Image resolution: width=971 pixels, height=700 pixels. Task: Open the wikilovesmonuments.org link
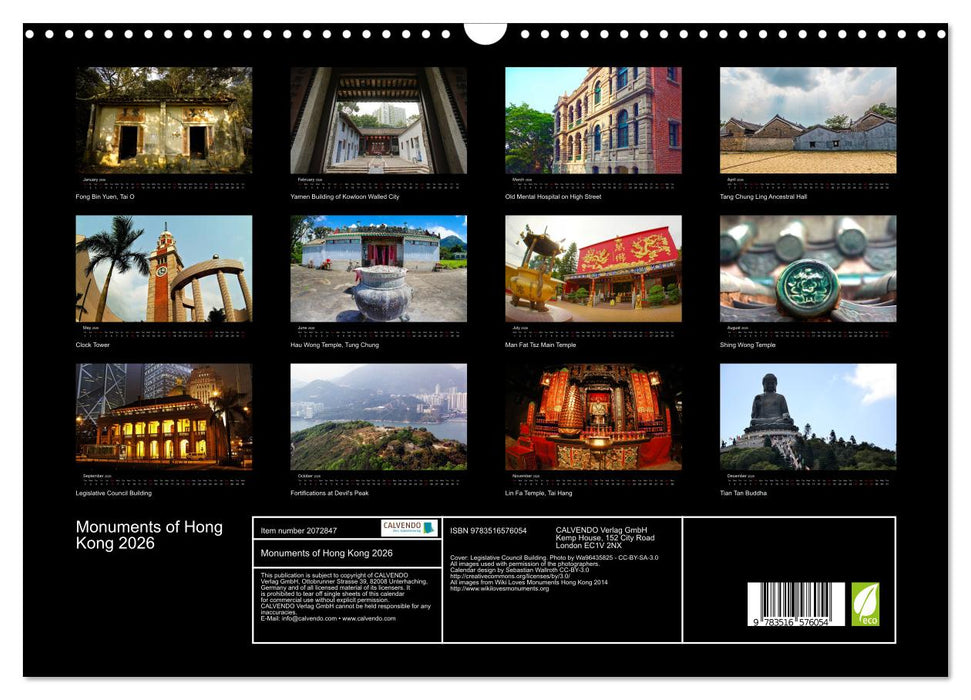[499, 589]
